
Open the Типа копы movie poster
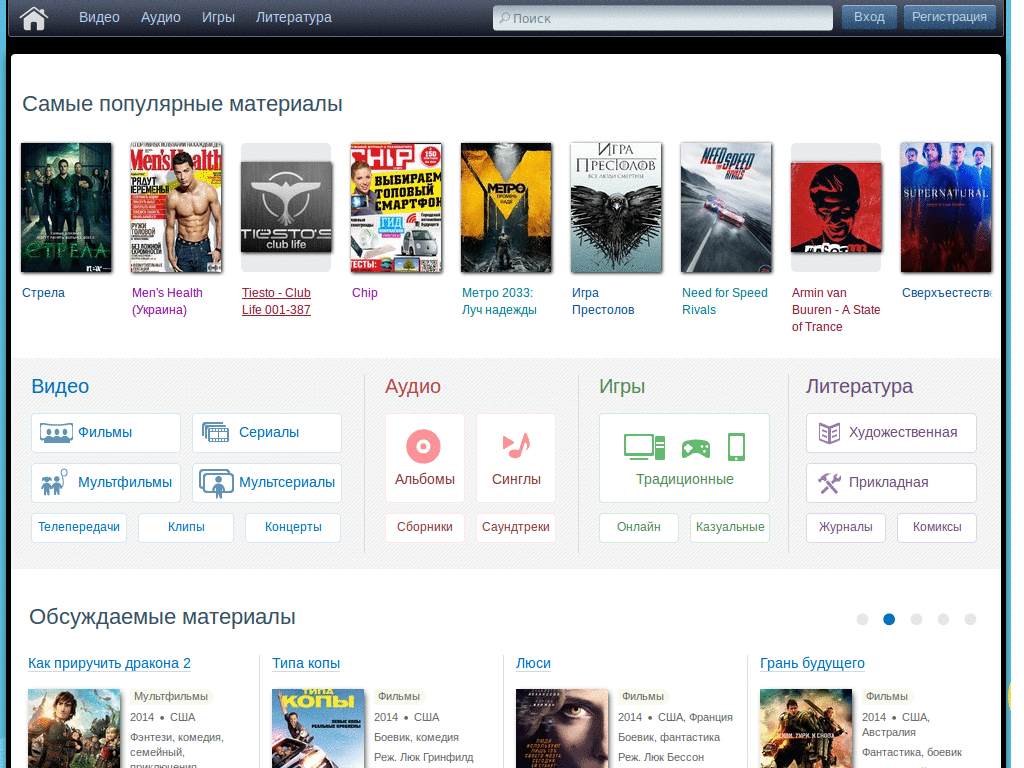click(x=318, y=728)
